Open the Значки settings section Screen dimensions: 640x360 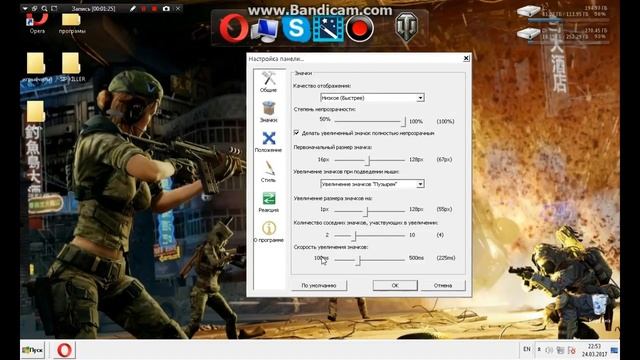[269, 112]
